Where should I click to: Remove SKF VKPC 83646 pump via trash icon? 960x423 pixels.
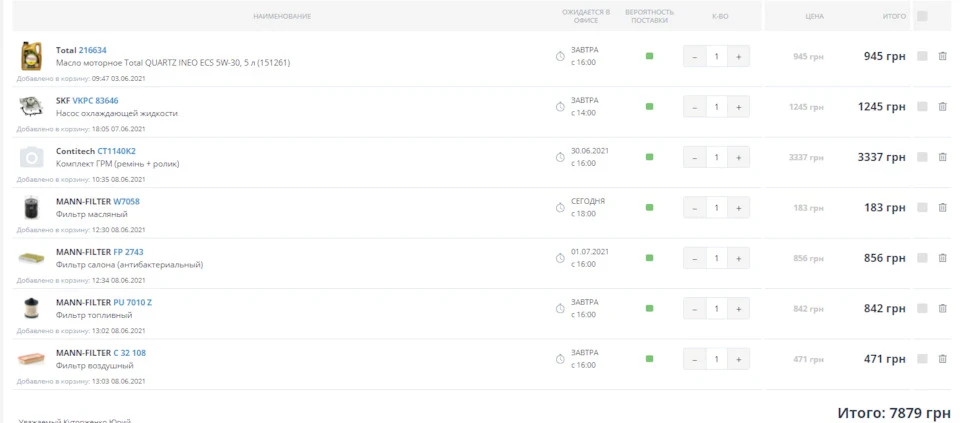point(942,107)
